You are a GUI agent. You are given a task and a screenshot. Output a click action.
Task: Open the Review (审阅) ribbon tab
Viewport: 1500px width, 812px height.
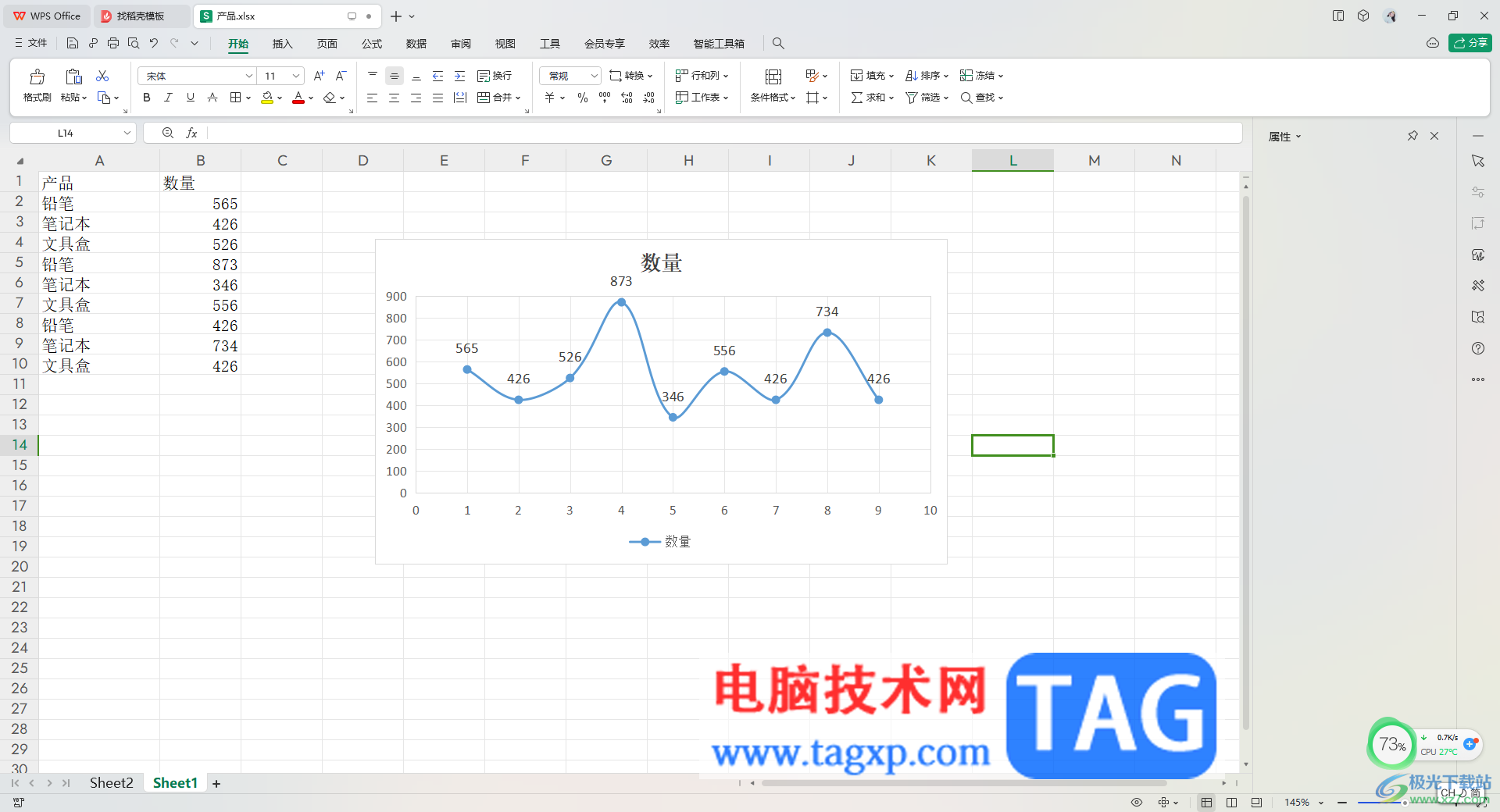pos(461,44)
